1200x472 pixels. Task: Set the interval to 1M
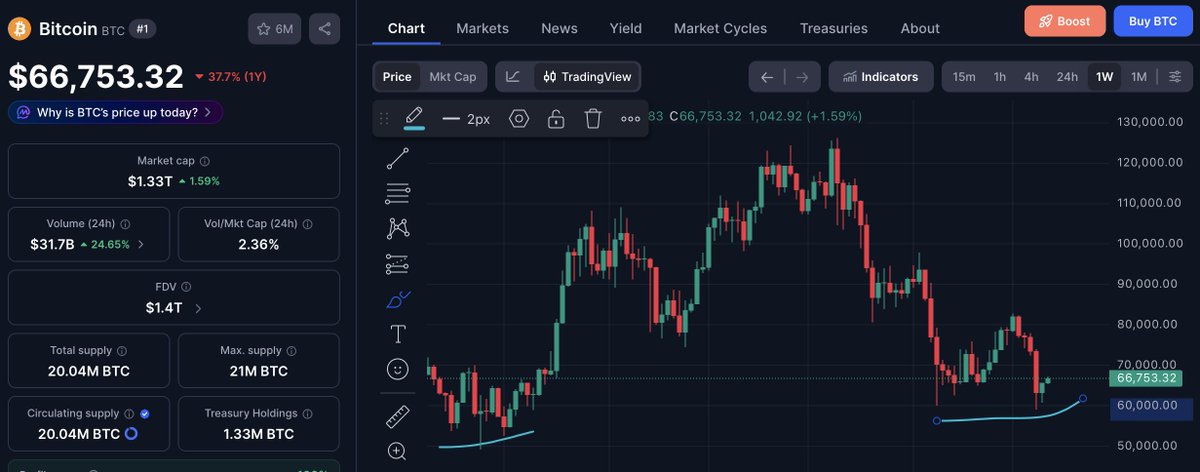[1138, 77]
